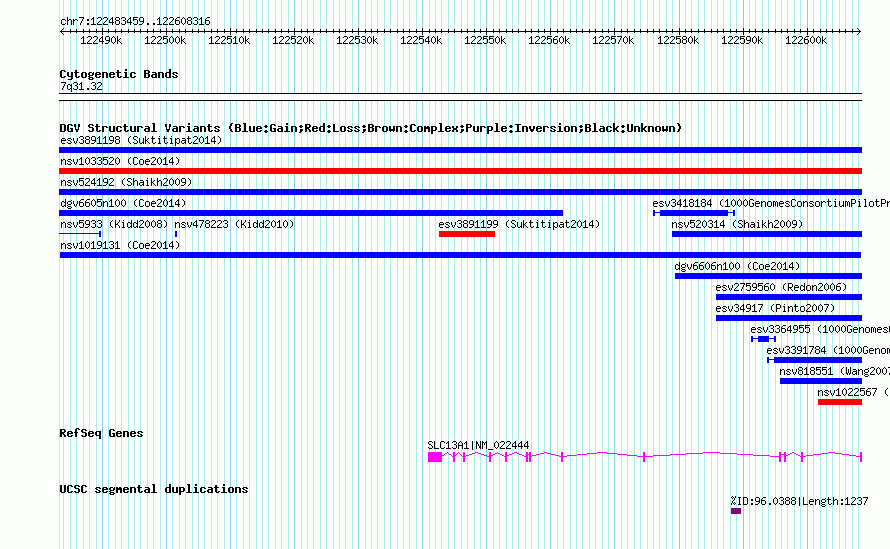
Task: Click the 122520k ruler tick label
Action: click(293, 40)
